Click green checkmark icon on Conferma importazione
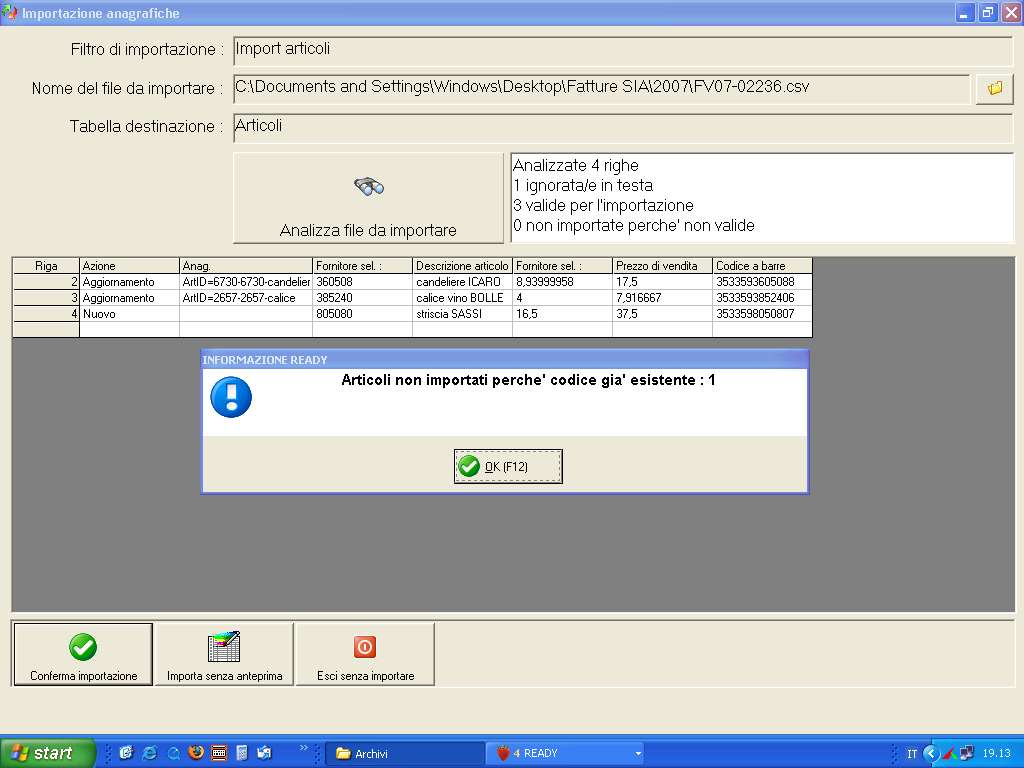1024x768 pixels. (83, 647)
